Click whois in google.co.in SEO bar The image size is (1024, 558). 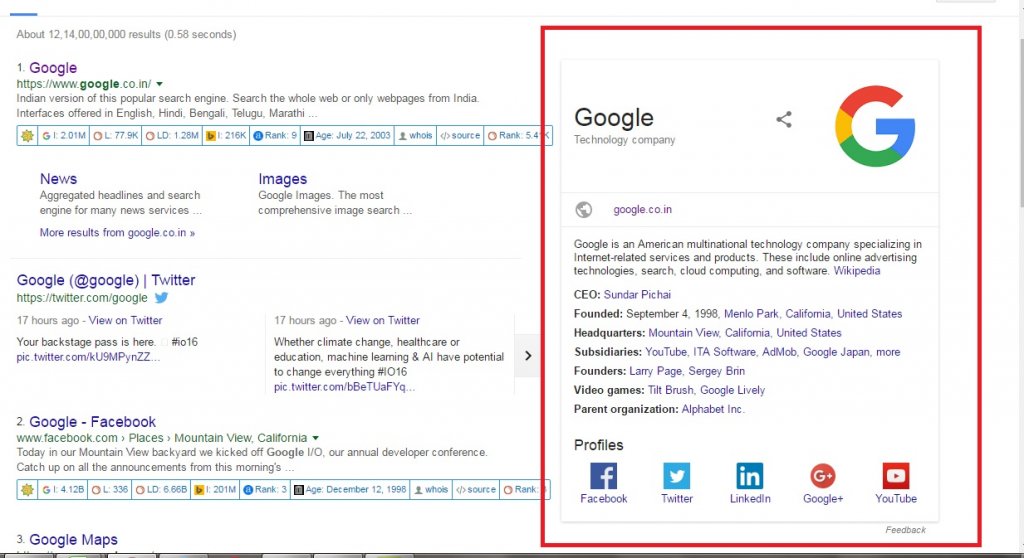(415, 136)
